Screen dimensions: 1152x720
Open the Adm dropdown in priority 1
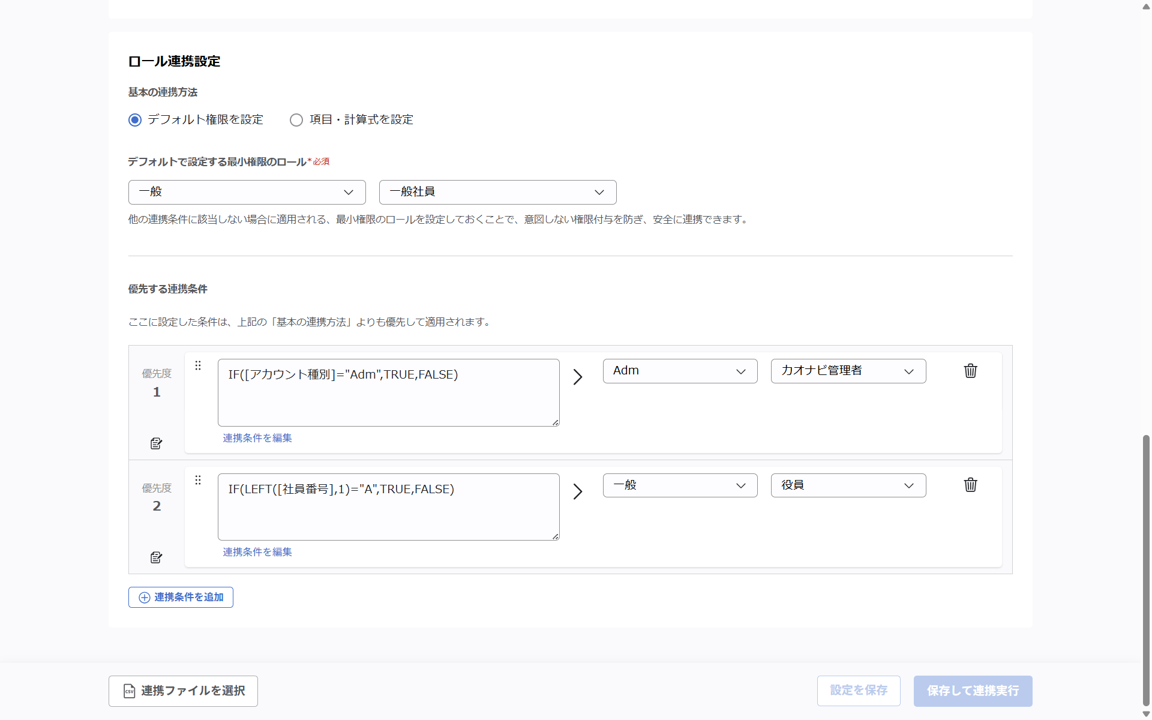[x=680, y=371]
